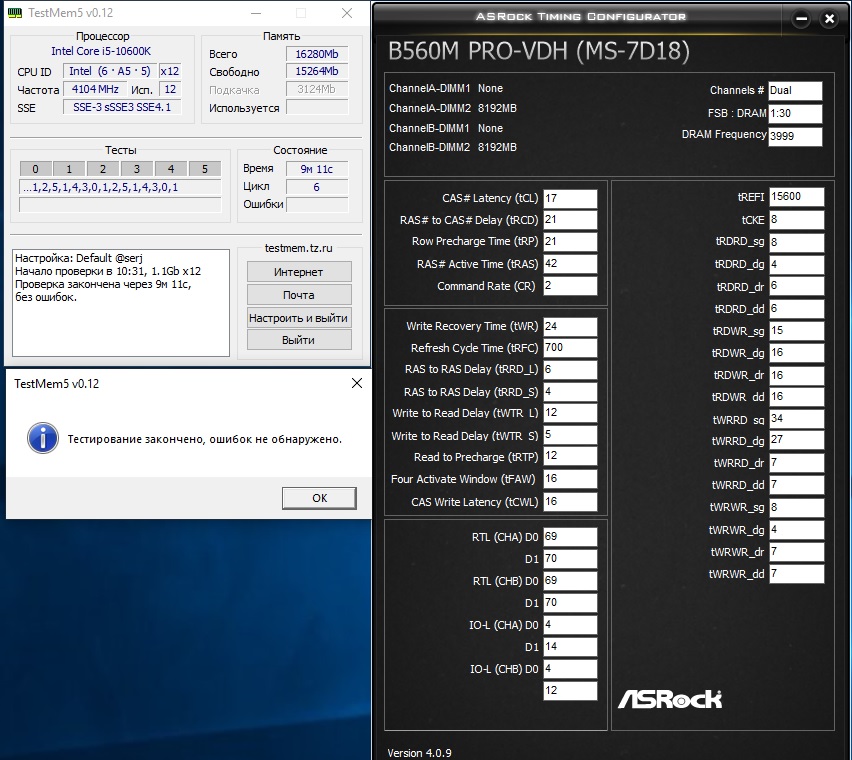The height and width of the screenshot is (760, 852).
Task: Click the TestMem5 memory chip title icon
Action: click(15, 12)
